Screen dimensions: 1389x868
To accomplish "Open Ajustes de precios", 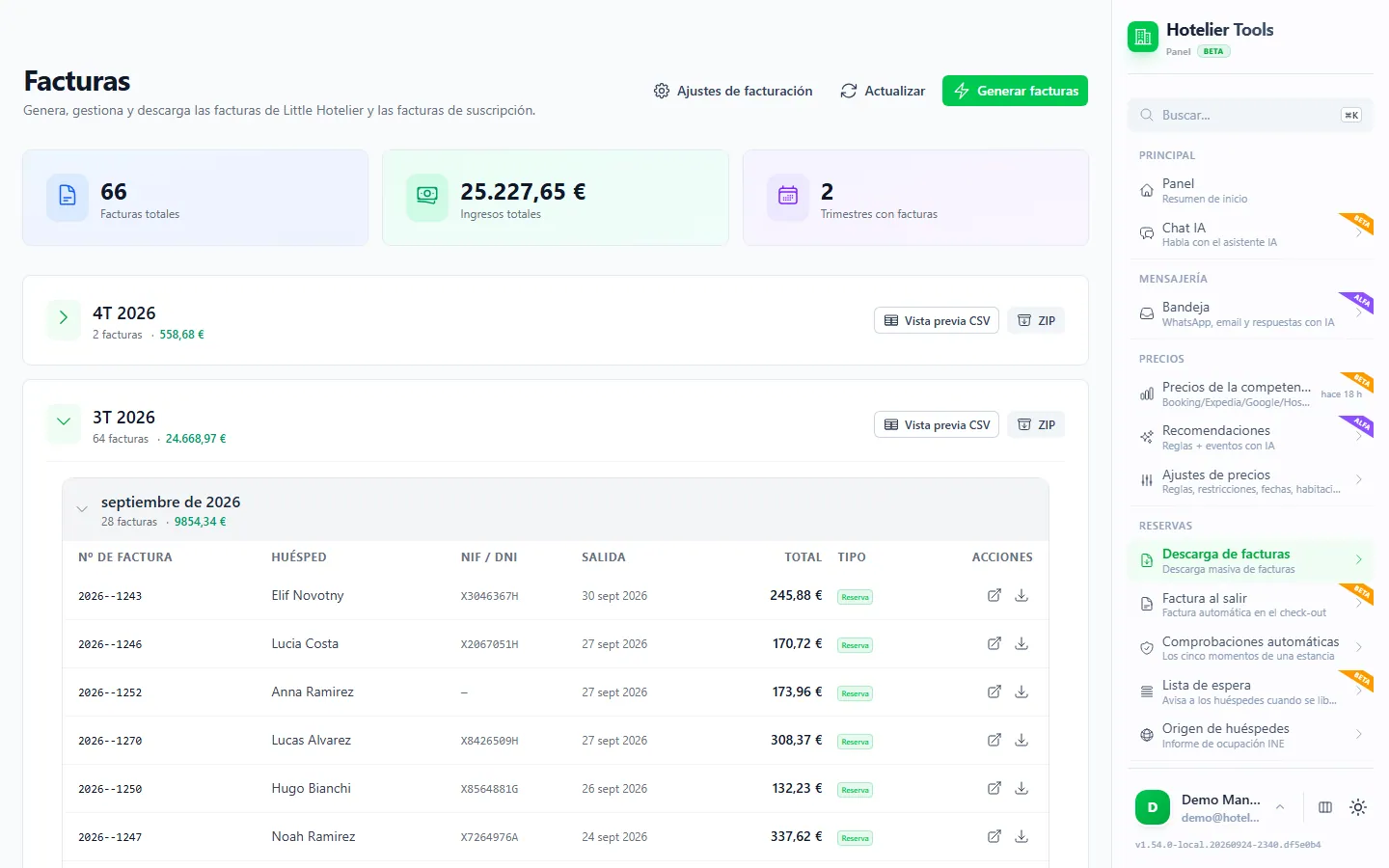I will [1250, 481].
